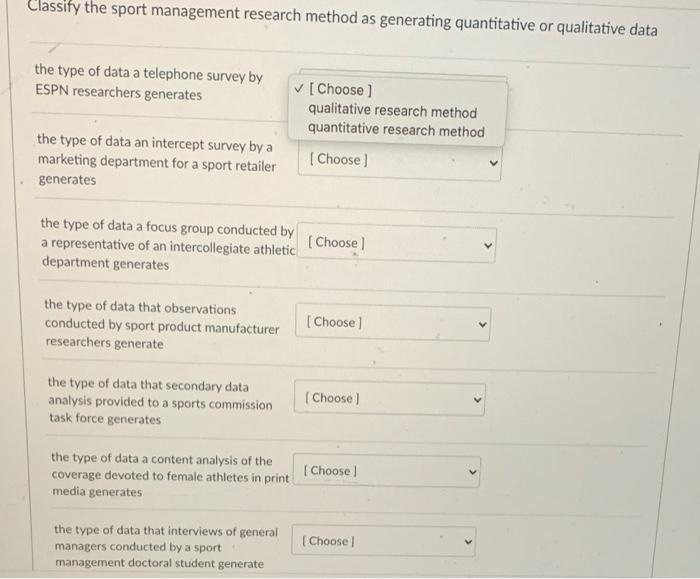Screen dimensions: 700x579
Task: Click the chevron arrow on the observations dropdown
Action: 482,323
